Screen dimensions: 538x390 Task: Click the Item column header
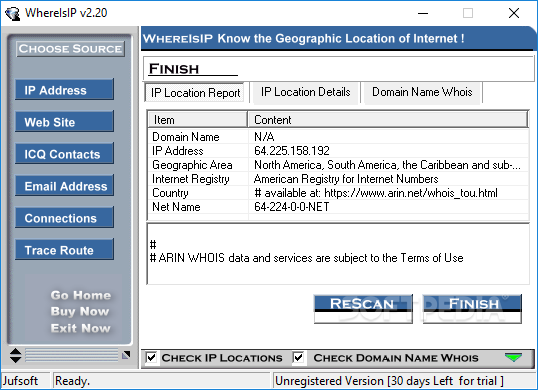197,120
